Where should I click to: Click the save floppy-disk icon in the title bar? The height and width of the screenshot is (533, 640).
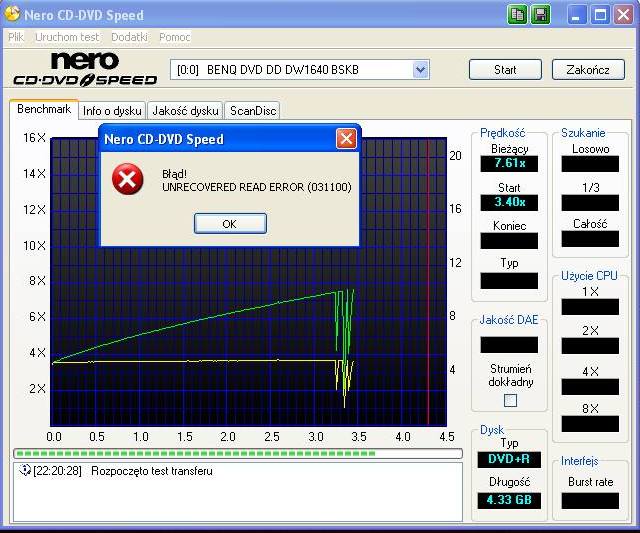click(540, 15)
